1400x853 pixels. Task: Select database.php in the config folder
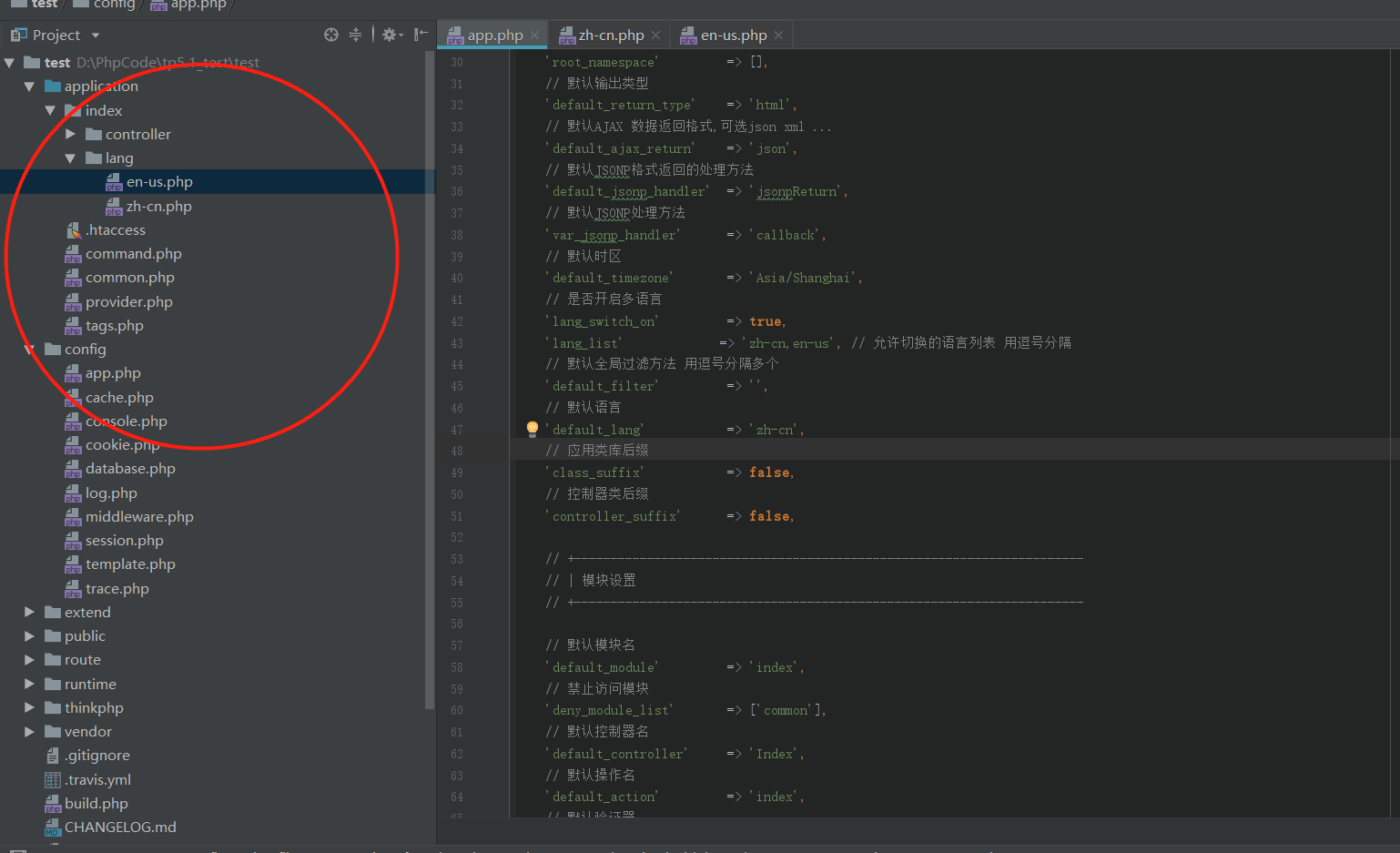[128, 468]
